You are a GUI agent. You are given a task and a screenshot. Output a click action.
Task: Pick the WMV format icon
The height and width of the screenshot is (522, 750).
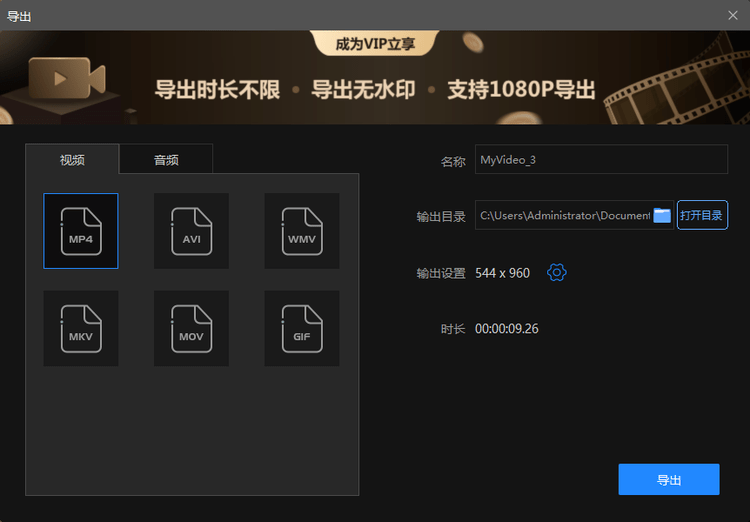tap(301, 231)
